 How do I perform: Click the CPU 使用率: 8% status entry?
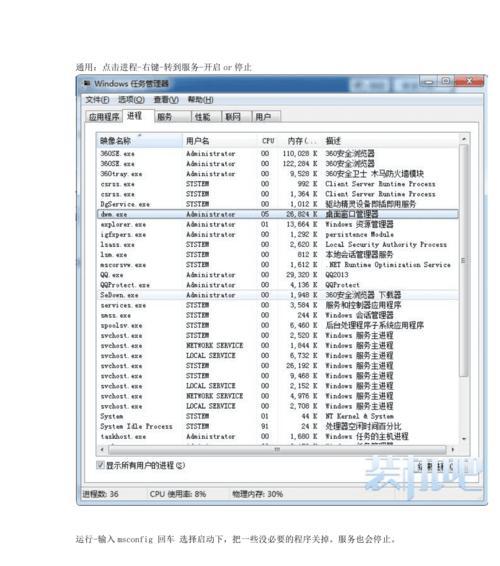click(x=178, y=494)
